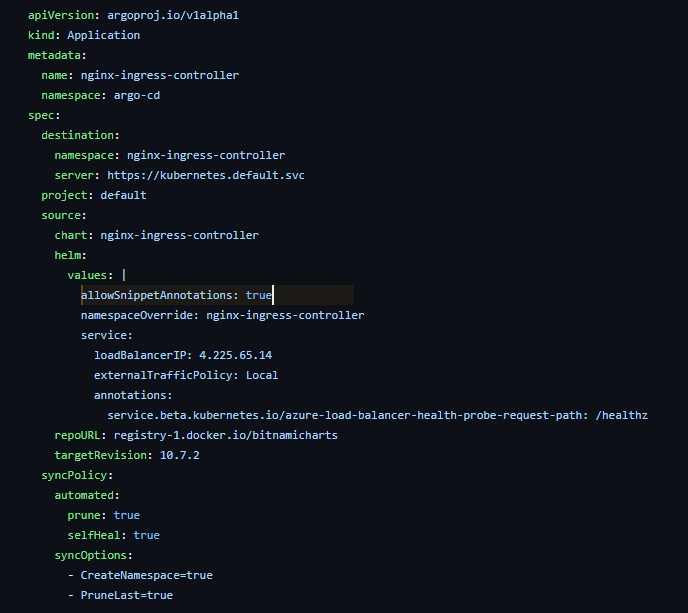The height and width of the screenshot is (613, 688).
Task: Click the 'Local' policy value
Action: [262, 375]
